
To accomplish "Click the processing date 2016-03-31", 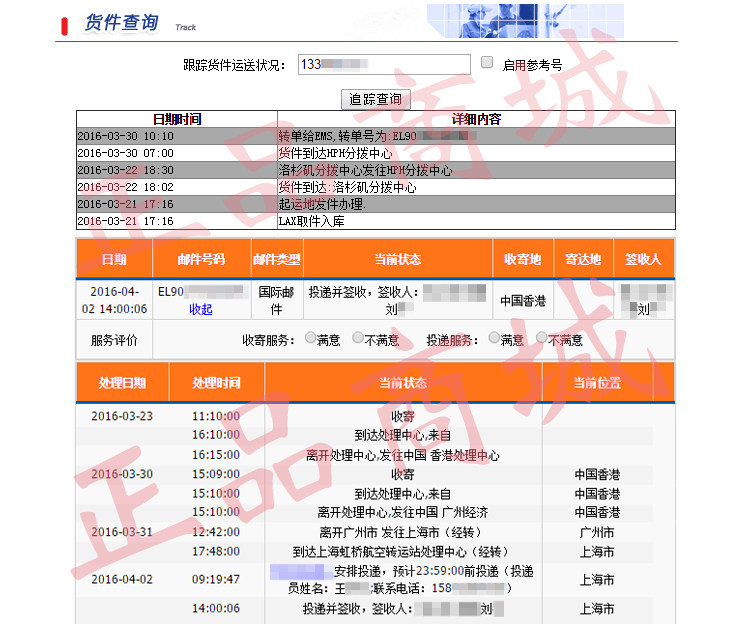I will 122,532.
